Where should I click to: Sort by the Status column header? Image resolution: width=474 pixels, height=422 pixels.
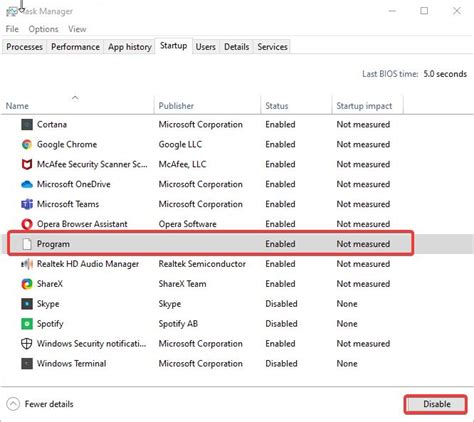[296, 105]
